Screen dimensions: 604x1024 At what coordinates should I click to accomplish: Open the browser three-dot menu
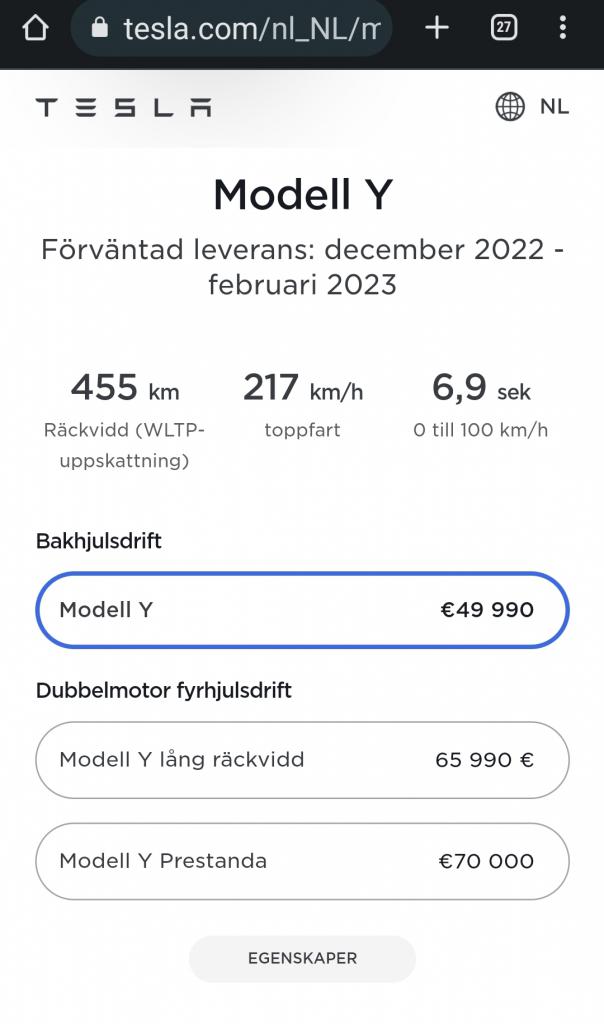click(563, 28)
